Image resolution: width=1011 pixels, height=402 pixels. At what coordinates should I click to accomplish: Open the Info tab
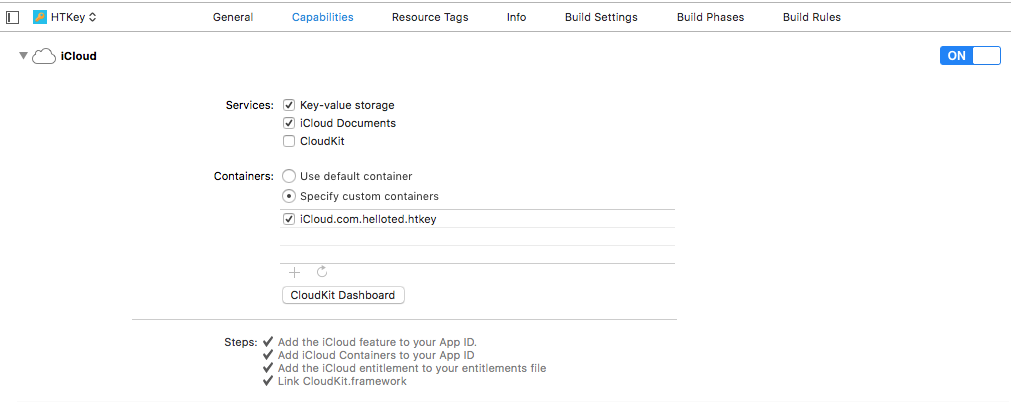[x=516, y=17]
